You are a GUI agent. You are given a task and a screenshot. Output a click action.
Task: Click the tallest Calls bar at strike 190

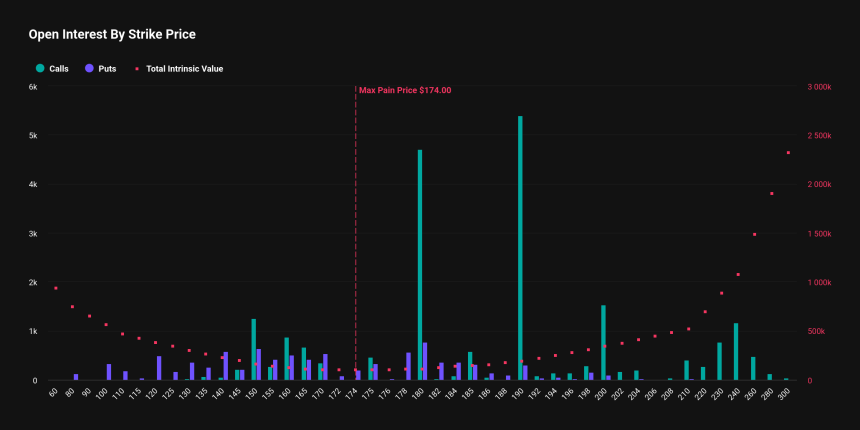(x=520, y=250)
